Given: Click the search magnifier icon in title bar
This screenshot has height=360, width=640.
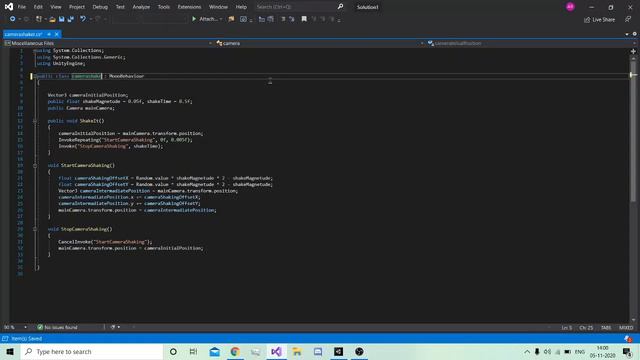Looking at the screenshot, I should 340,7.
